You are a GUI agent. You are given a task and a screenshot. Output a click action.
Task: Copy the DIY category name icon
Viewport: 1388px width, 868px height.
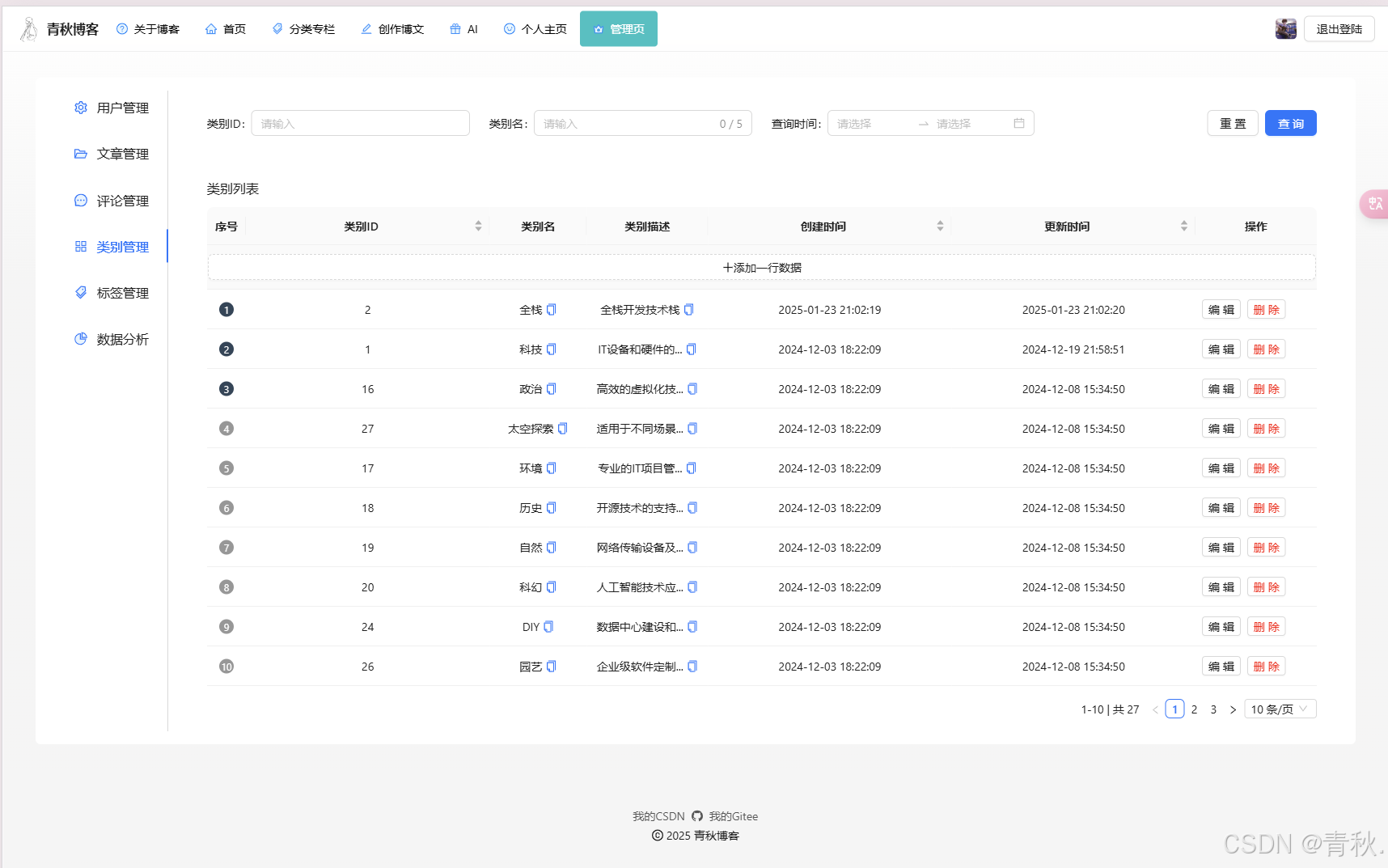(548, 627)
